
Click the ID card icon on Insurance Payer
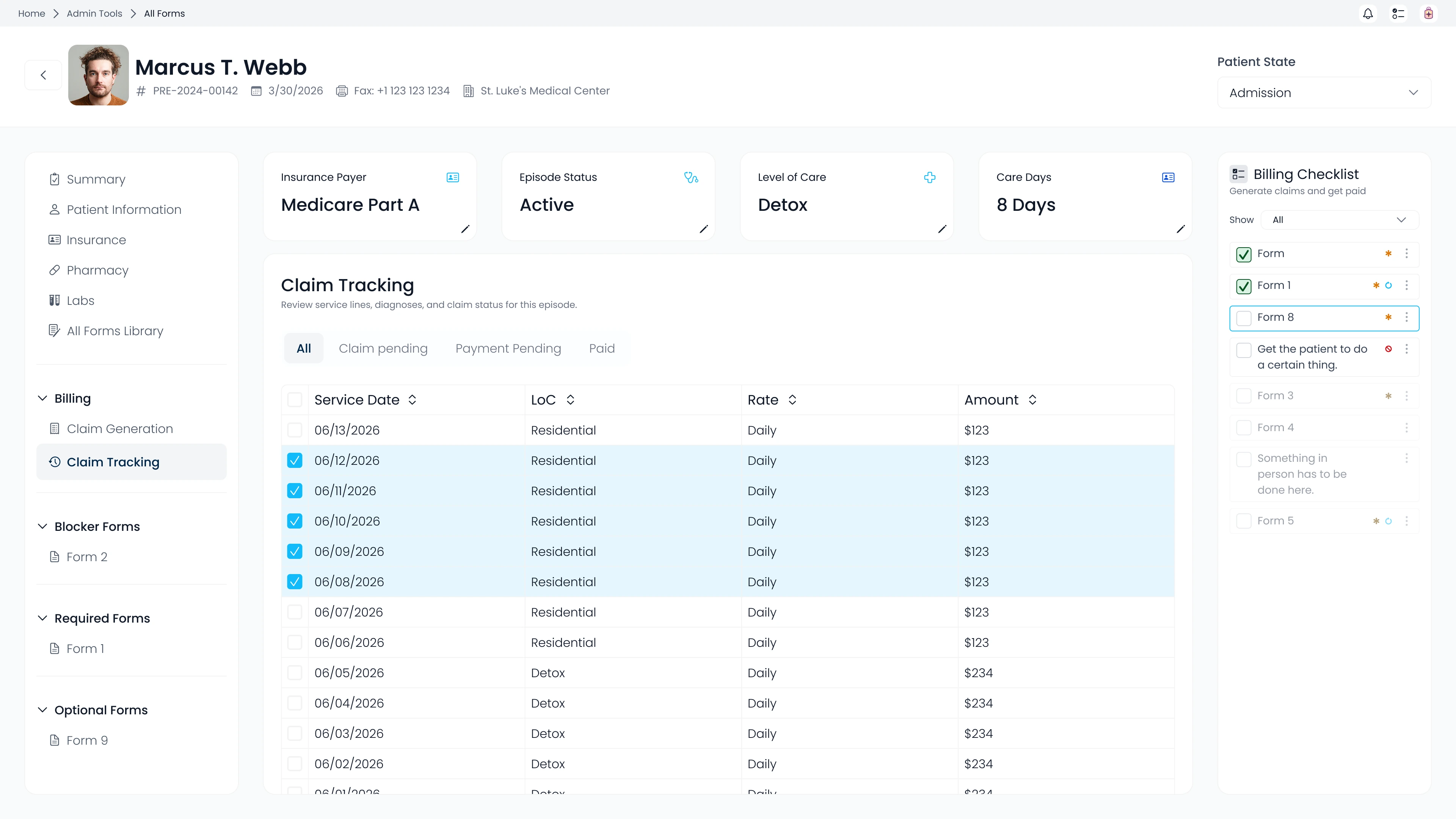point(453,177)
